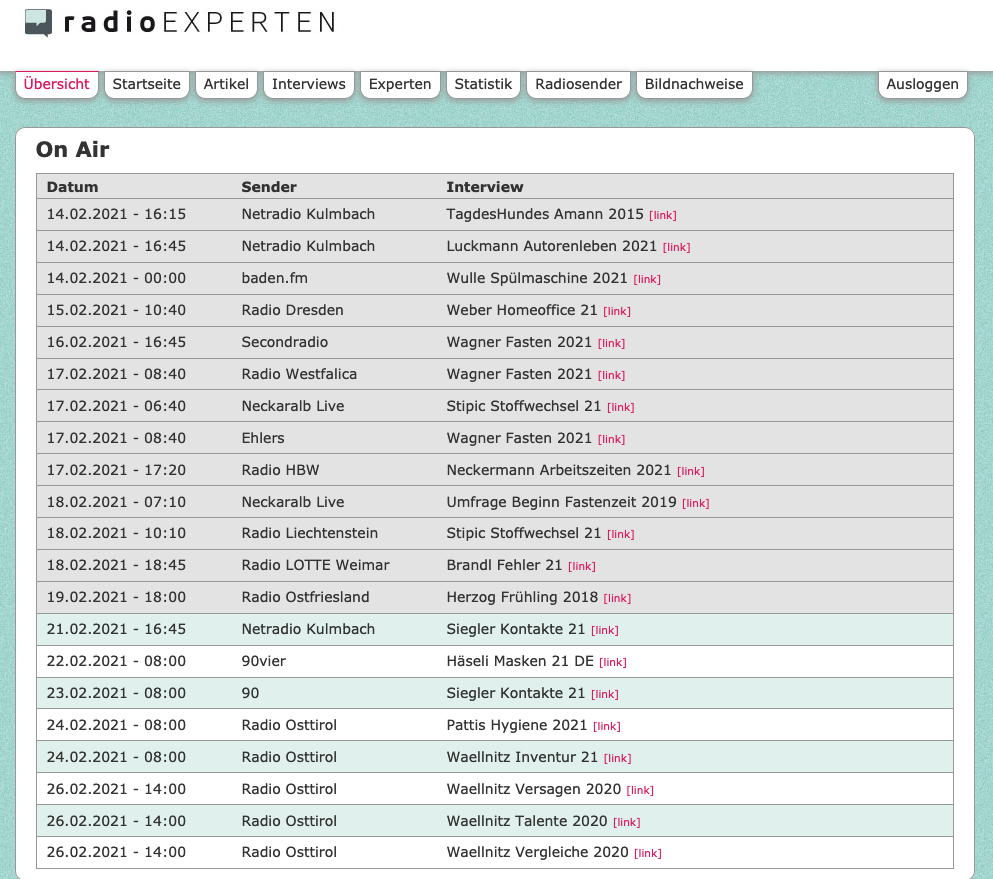Click the Sender column header
This screenshot has width=993, height=879.
pyautogui.click(x=269, y=187)
